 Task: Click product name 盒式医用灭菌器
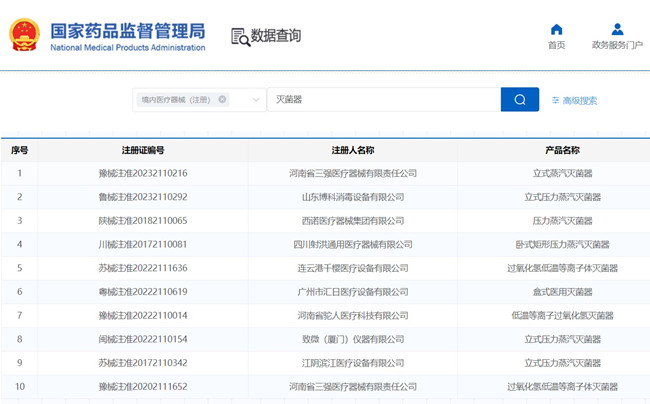(x=562, y=292)
